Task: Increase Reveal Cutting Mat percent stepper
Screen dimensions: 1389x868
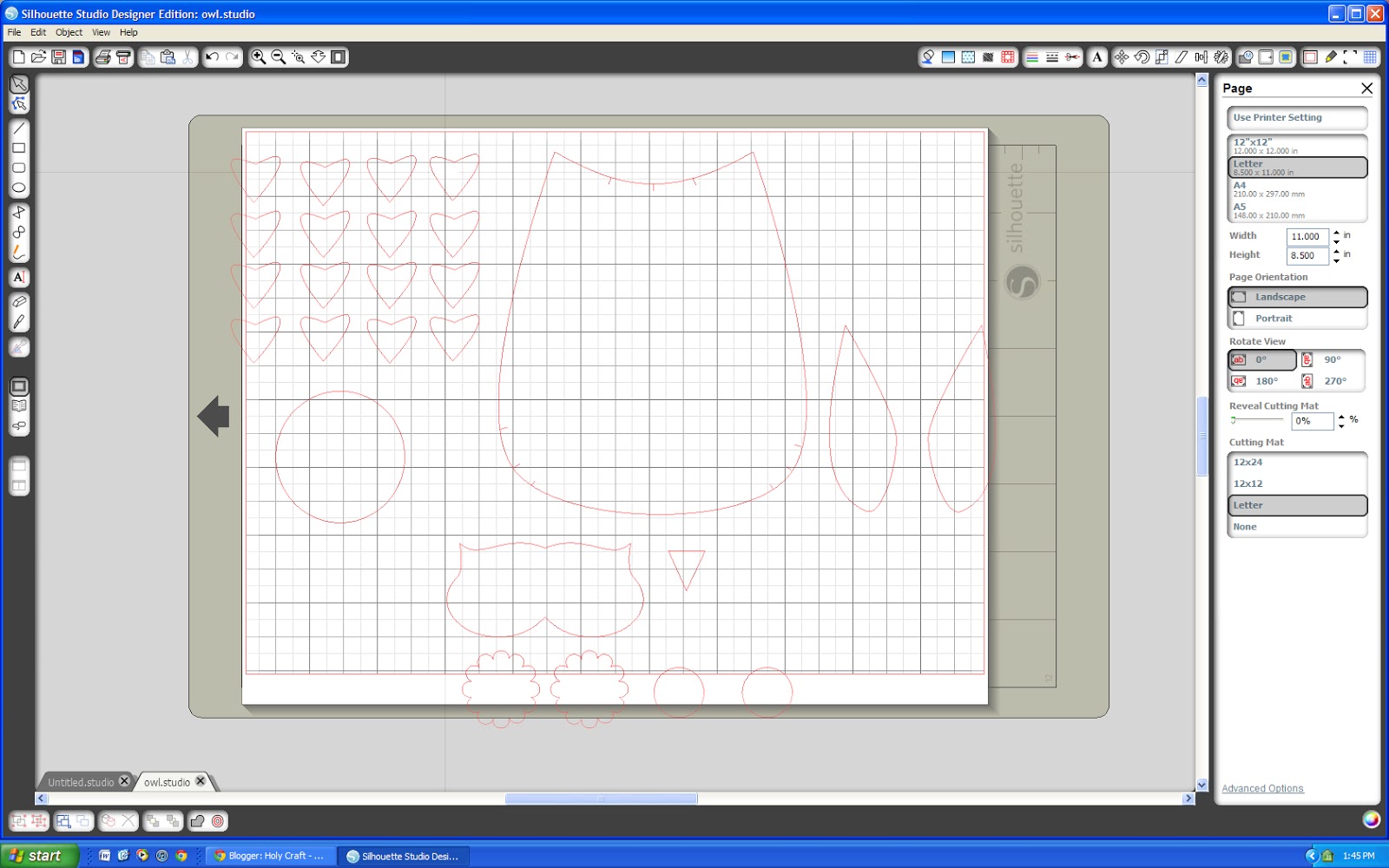Action: (x=1341, y=417)
